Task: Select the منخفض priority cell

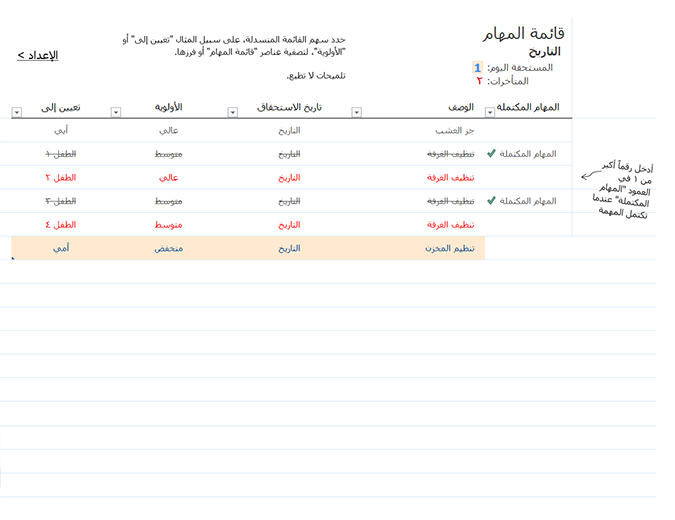Action: pyautogui.click(x=169, y=248)
